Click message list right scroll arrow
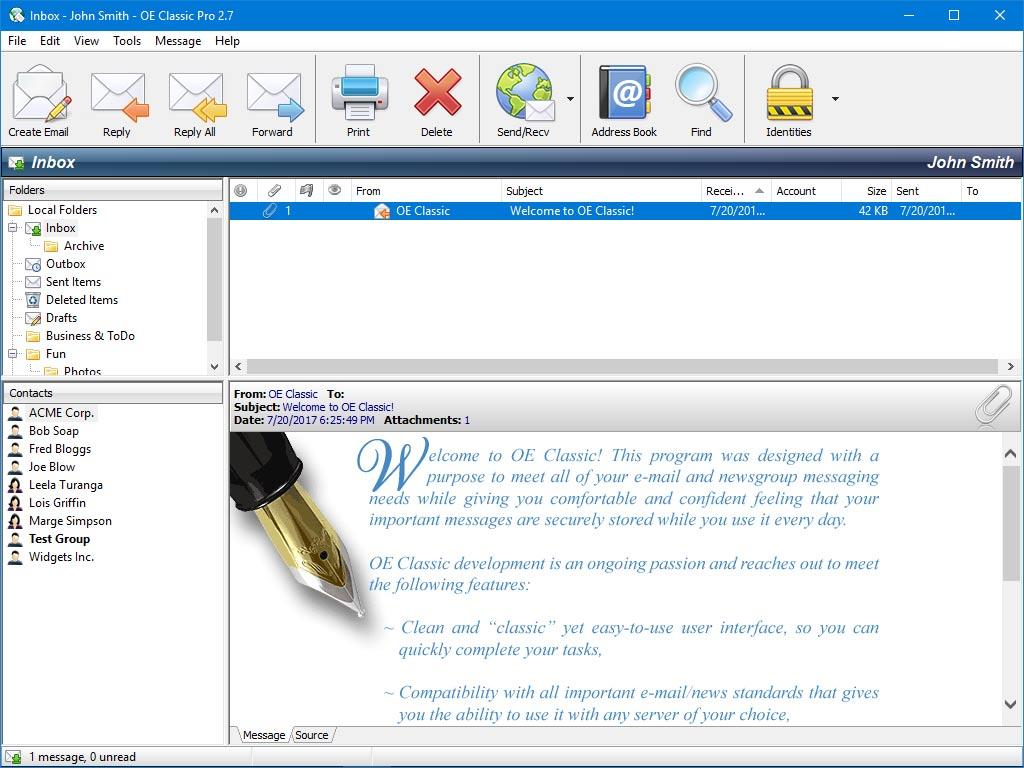 1010,366
